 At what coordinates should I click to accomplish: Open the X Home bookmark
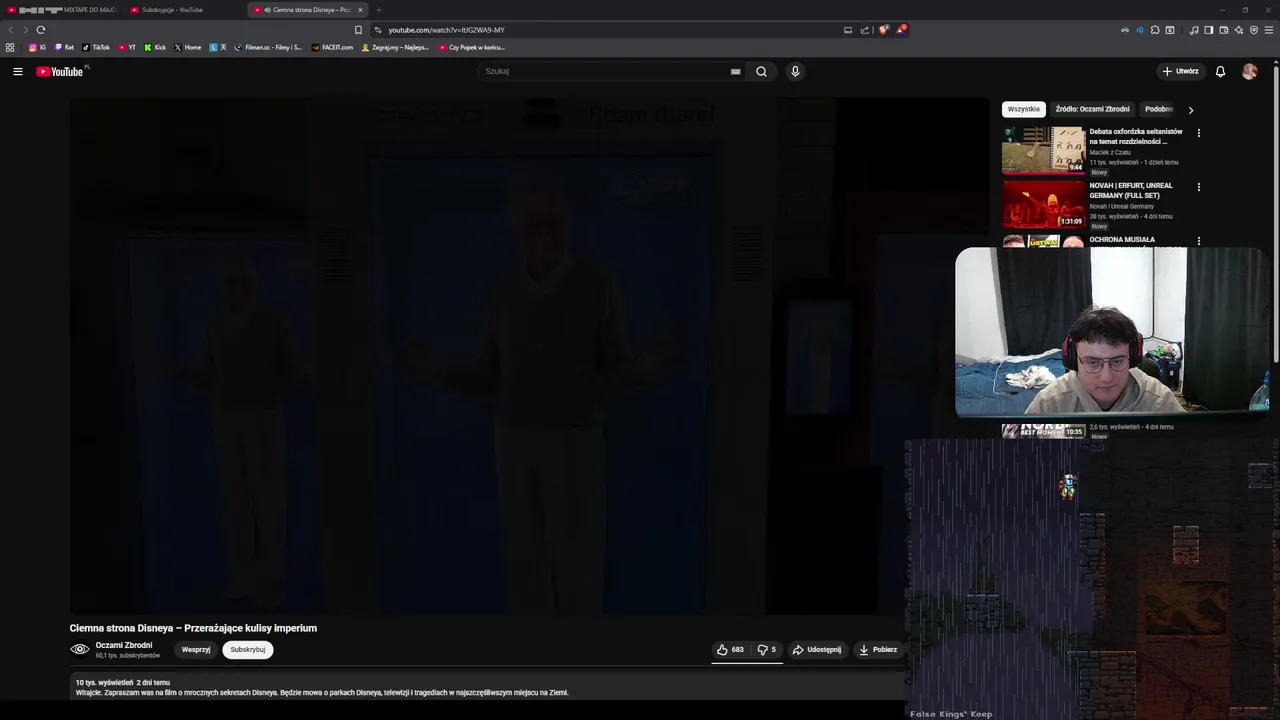tap(188, 47)
